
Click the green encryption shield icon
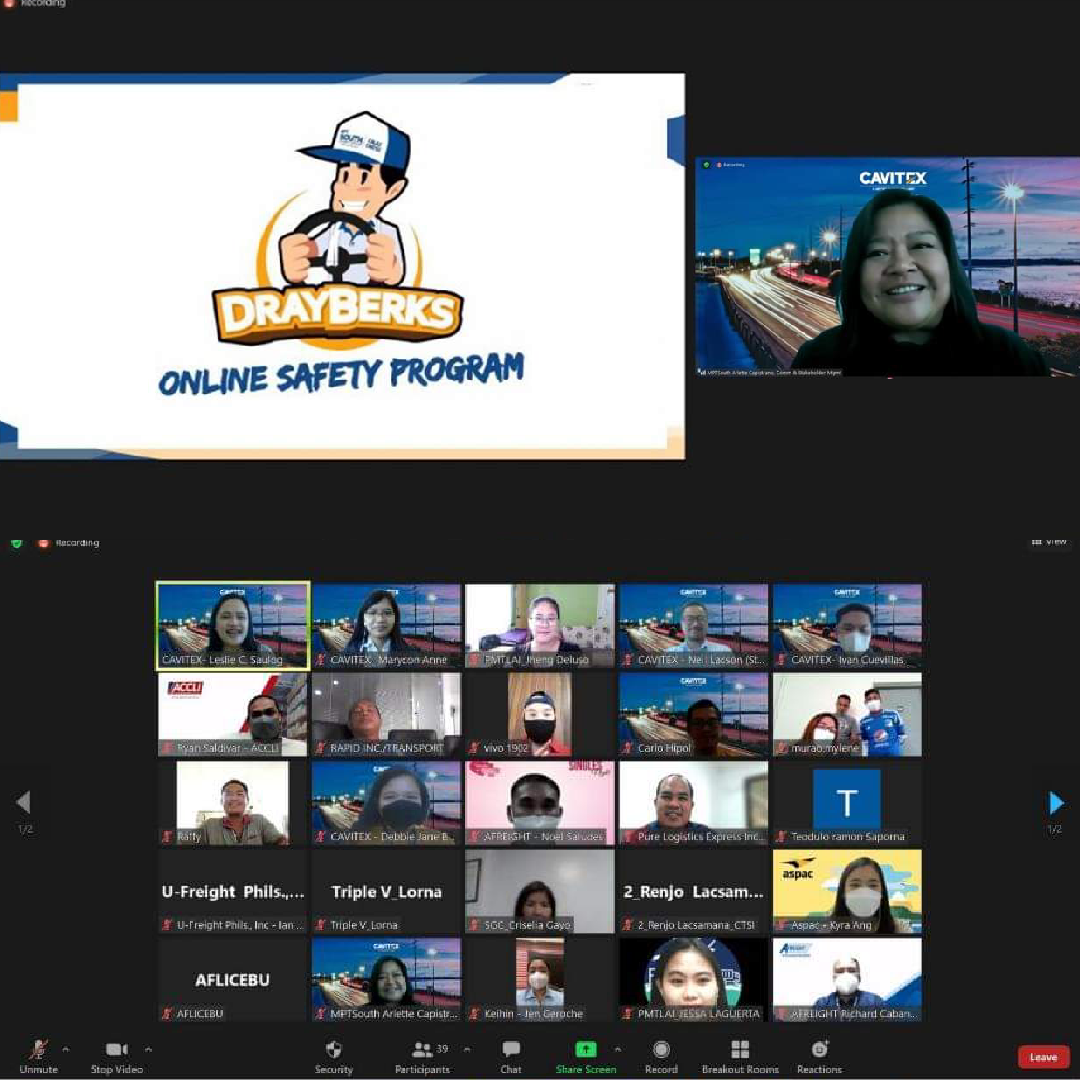[17, 543]
